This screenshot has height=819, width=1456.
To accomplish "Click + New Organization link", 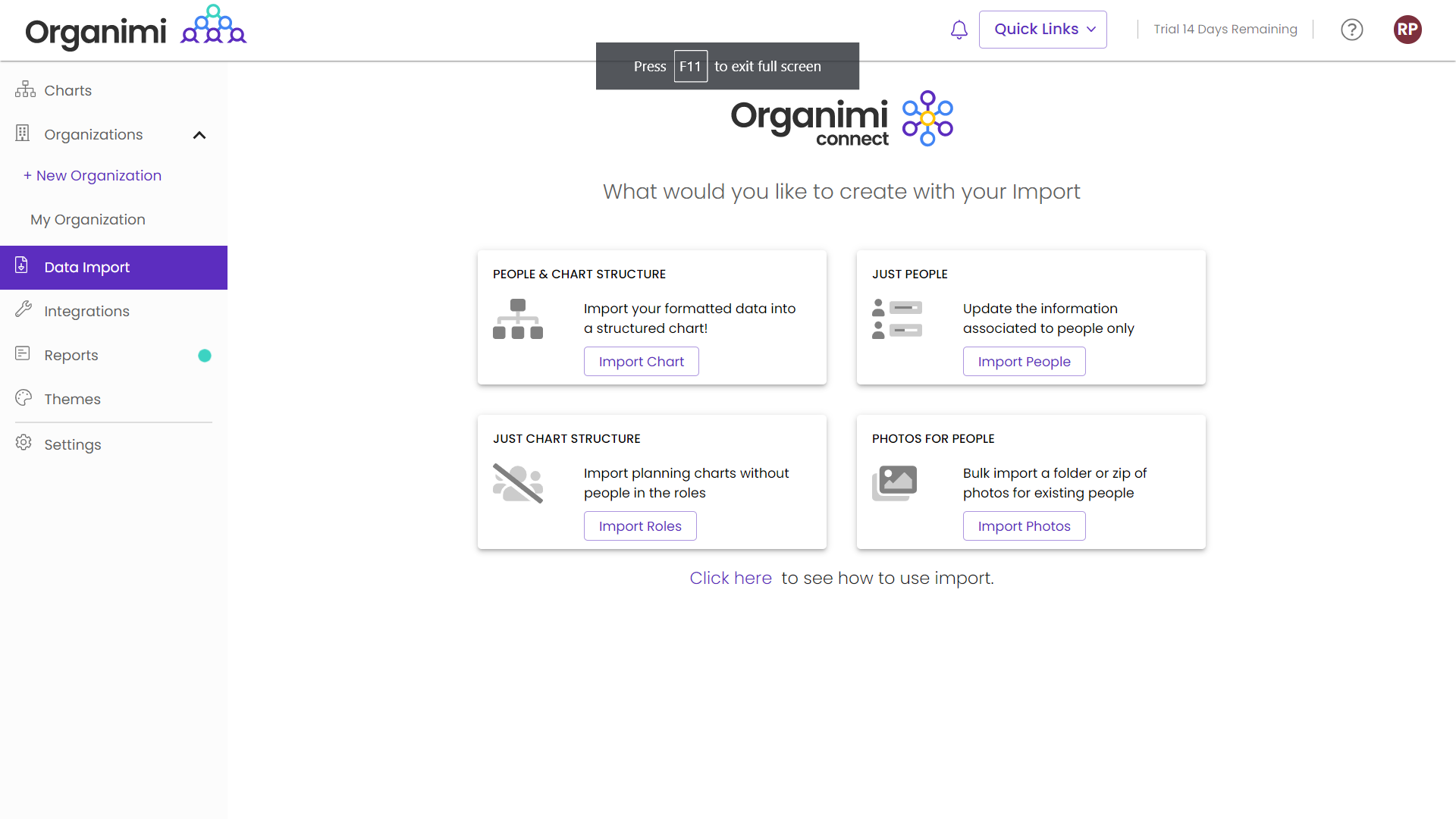I will (93, 175).
